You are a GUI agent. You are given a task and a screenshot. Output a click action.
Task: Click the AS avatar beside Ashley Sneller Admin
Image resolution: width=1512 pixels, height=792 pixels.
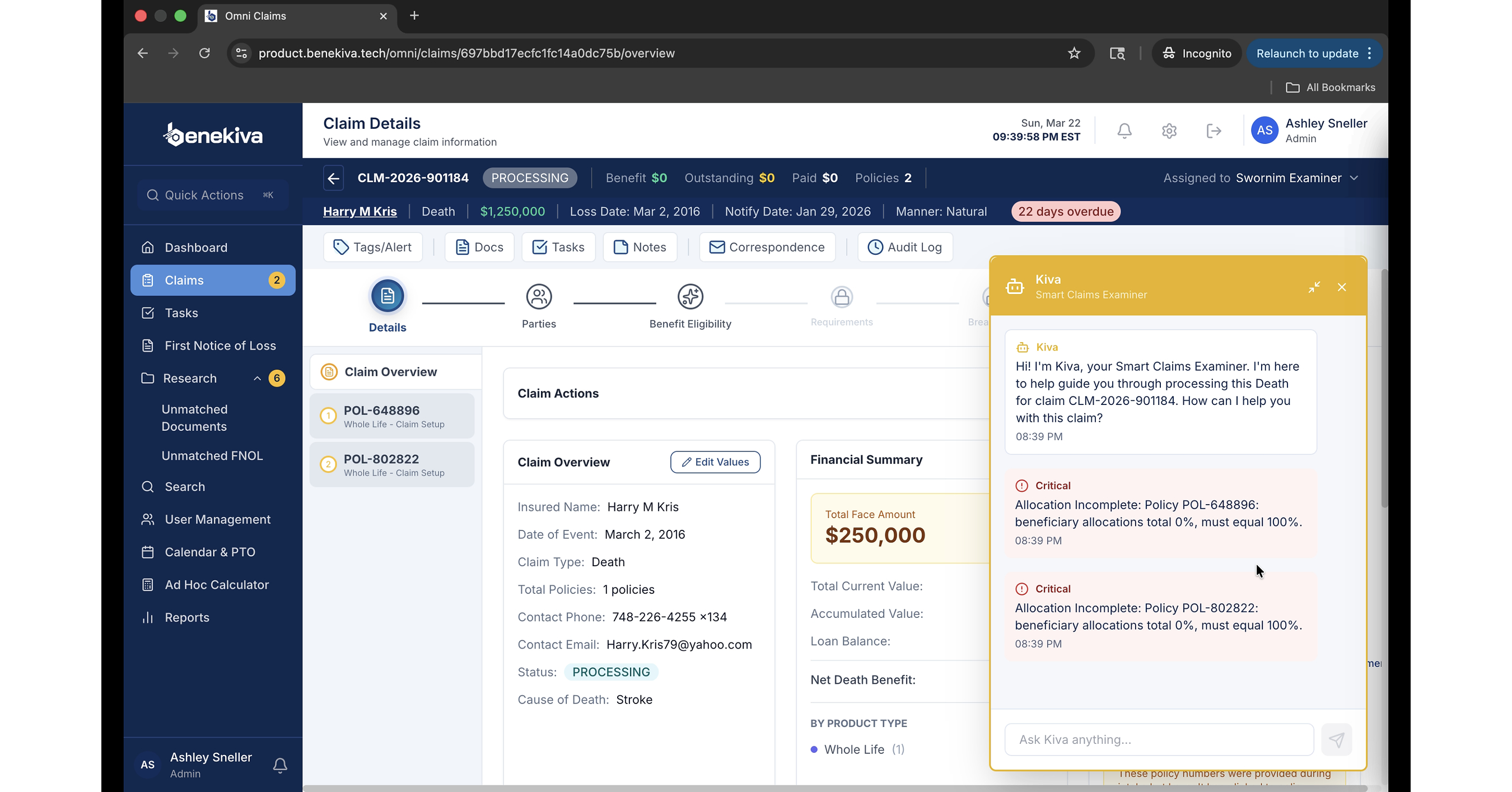(1264, 131)
